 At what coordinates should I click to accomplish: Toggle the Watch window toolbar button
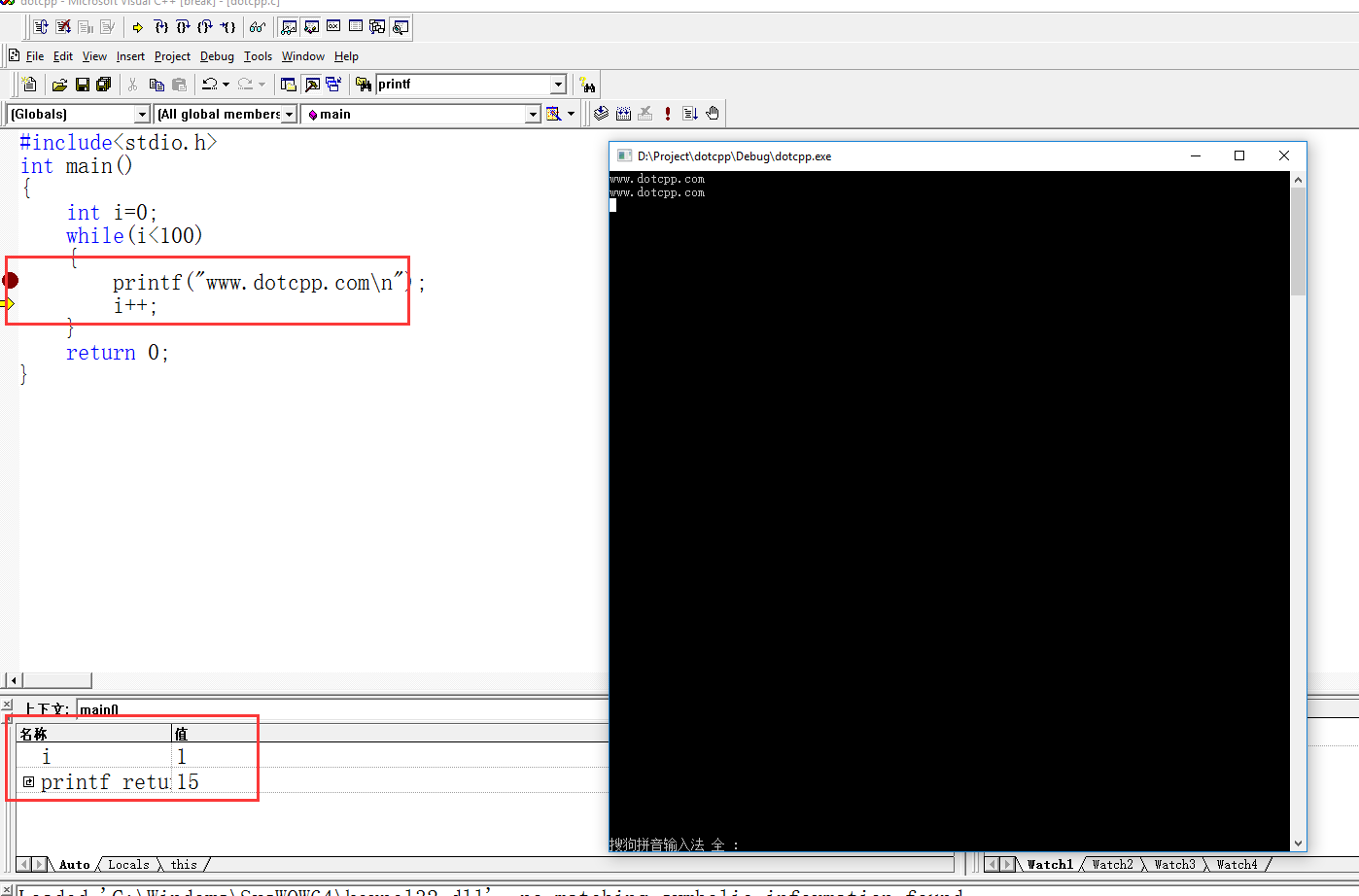pos(290,27)
